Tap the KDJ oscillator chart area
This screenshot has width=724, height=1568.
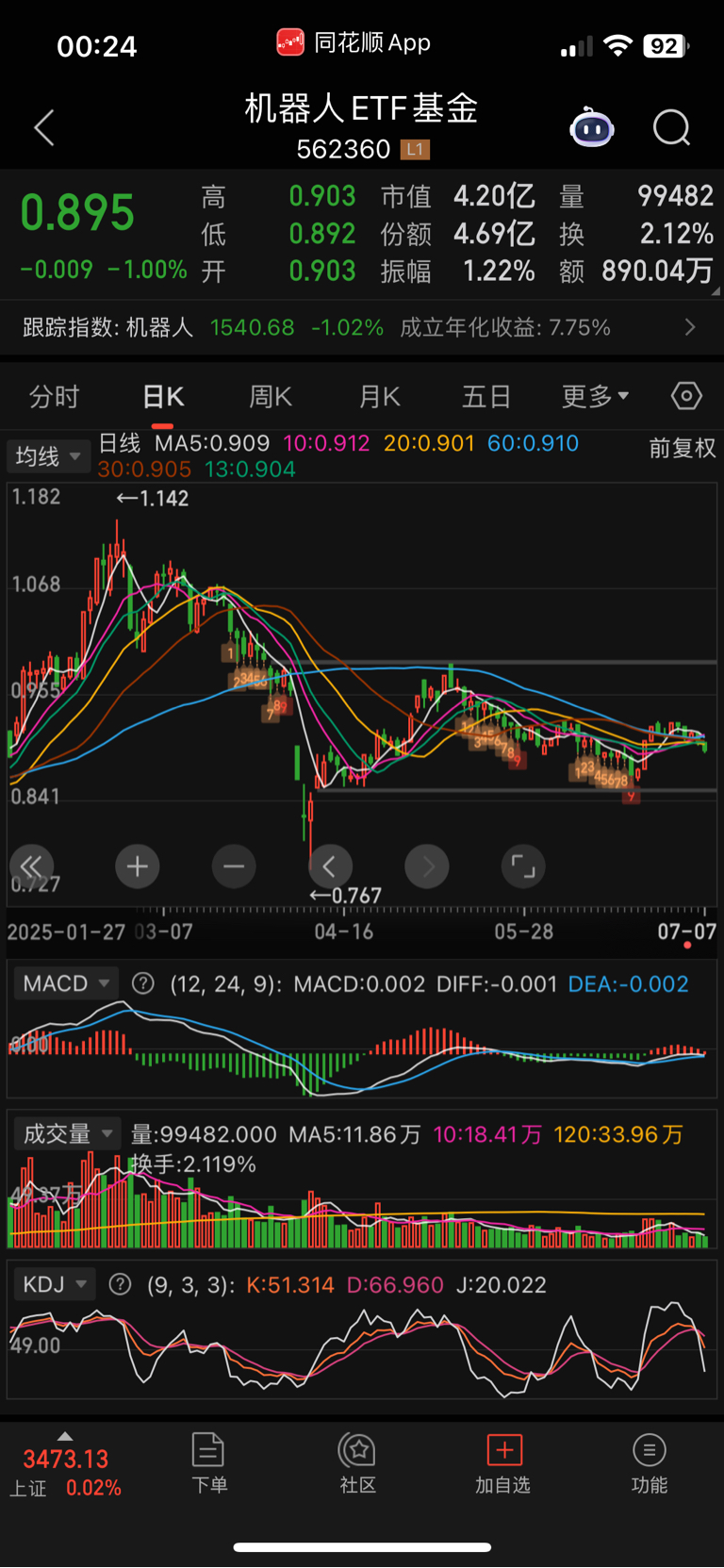362,1350
